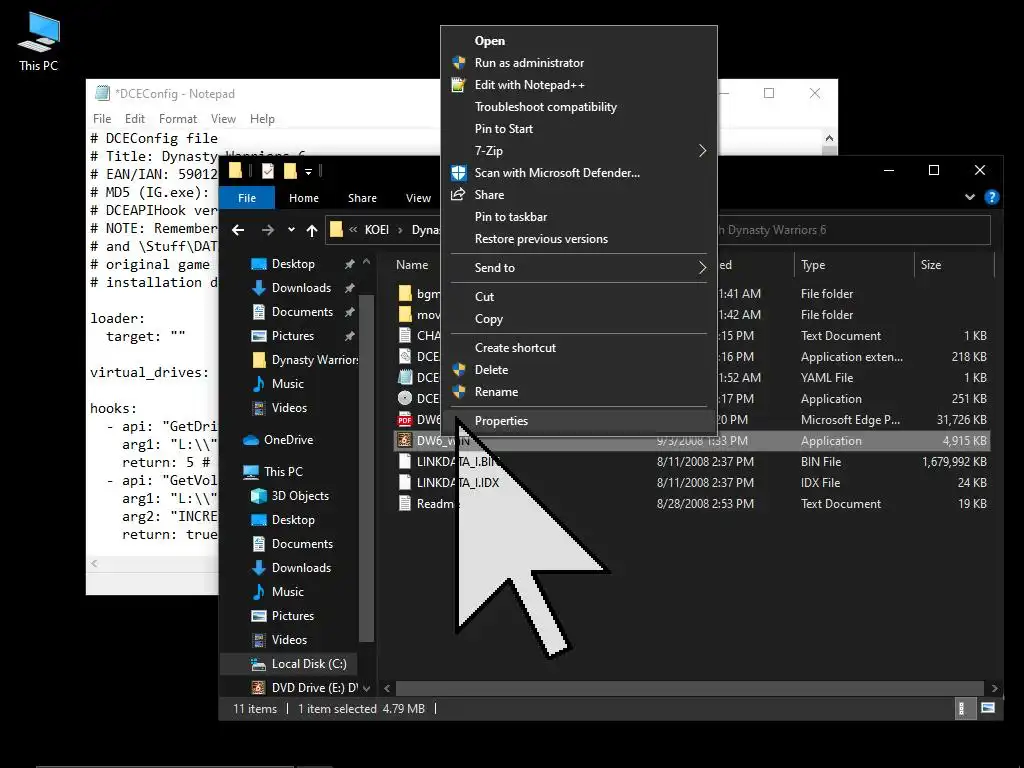Open Dynasty Warriors folder in Quick access
Viewport: 1024px width, 768px height.
tap(305, 360)
